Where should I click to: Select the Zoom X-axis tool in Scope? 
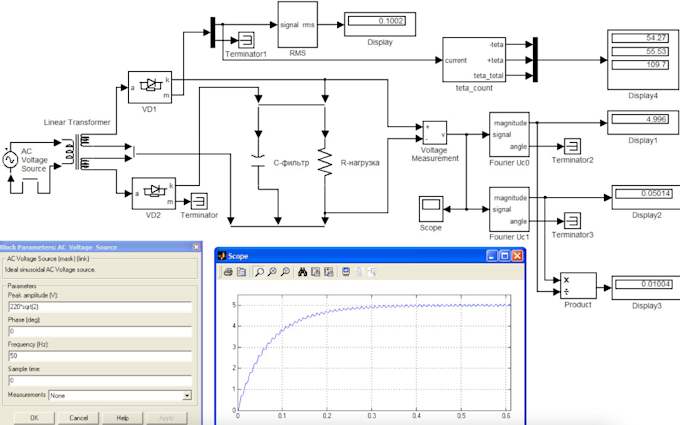point(272,272)
